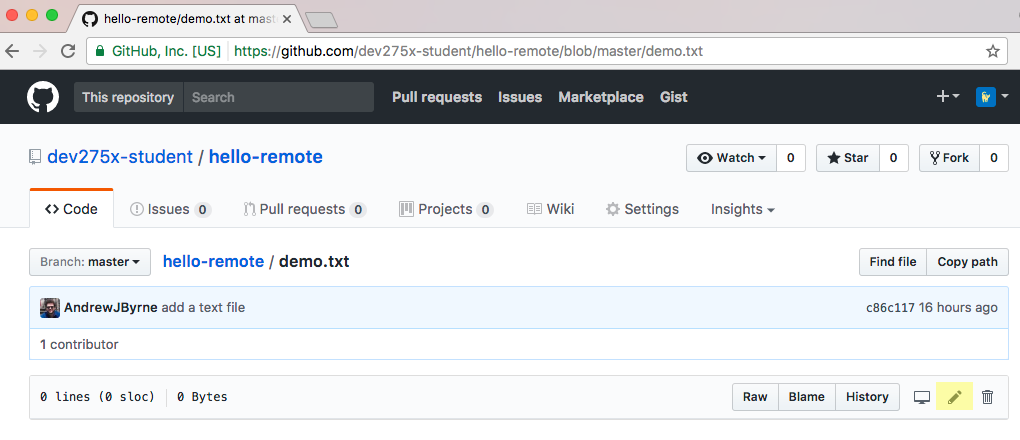The height and width of the screenshot is (440, 1020).
Task: Open the Issues tab
Action: (x=170, y=209)
